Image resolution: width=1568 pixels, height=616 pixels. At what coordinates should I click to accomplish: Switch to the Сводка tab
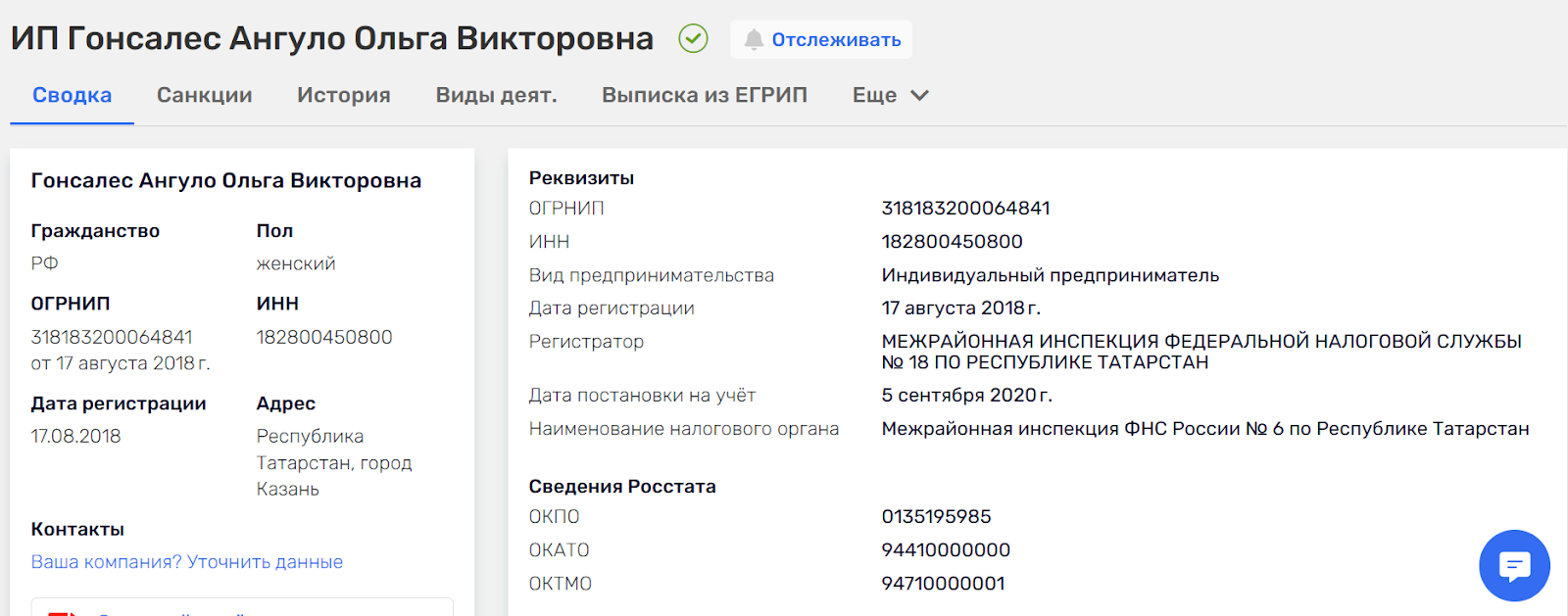pos(72,95)
